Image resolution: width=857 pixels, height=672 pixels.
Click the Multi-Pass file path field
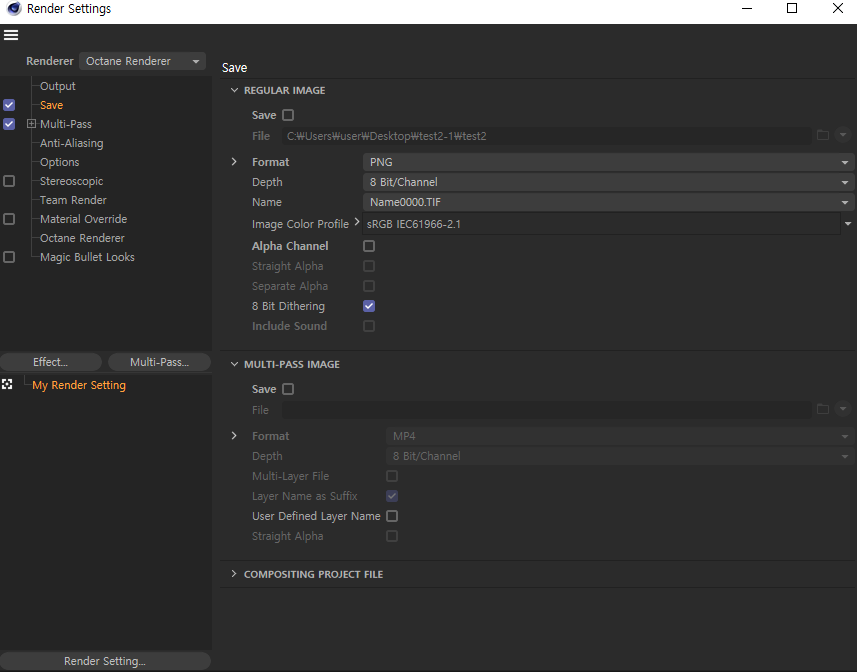pos(546,410)
